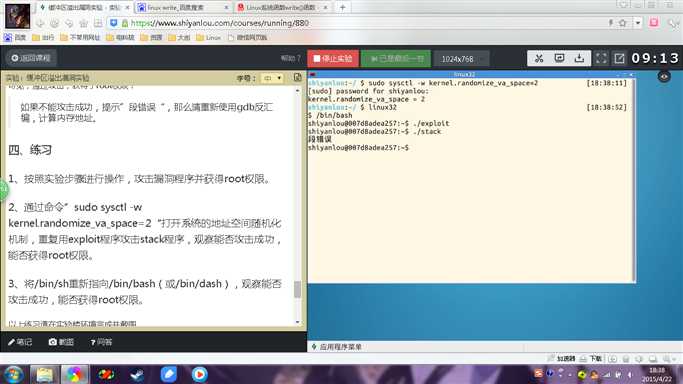This screenshot has width=683, height=384.
Task: Click the green next-step button
Action: [396, 58]
